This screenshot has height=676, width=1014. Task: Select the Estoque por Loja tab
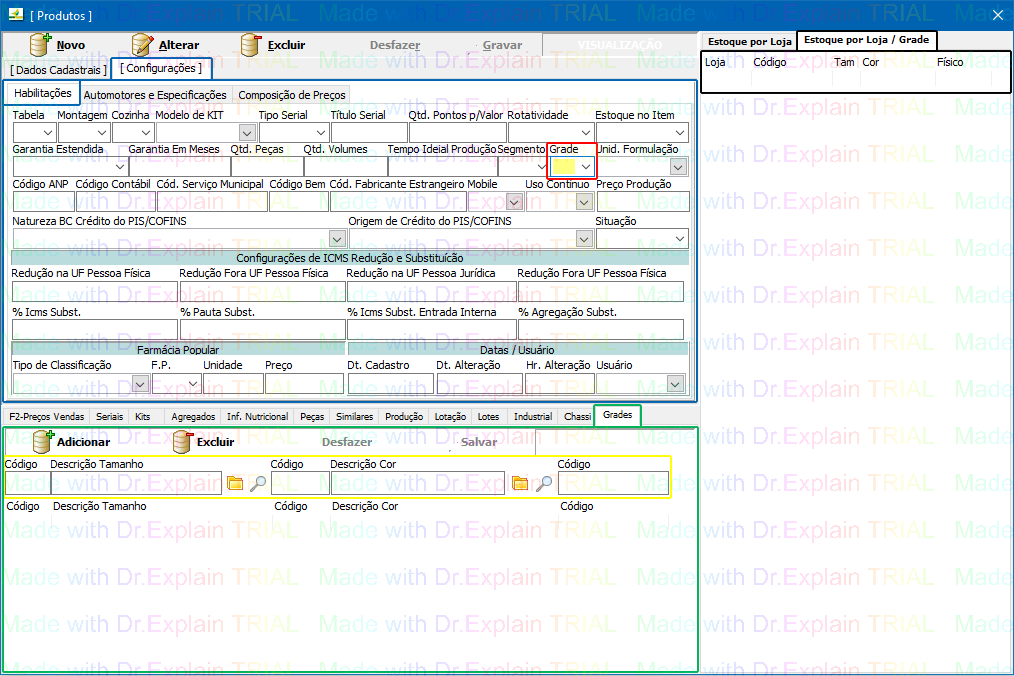[750, 41]
